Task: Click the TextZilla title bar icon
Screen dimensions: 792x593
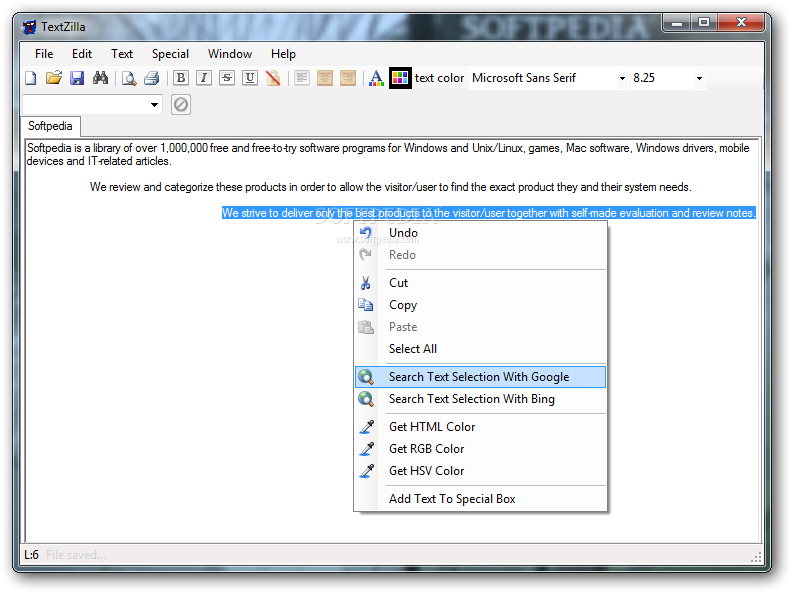Action: point(30,27)
